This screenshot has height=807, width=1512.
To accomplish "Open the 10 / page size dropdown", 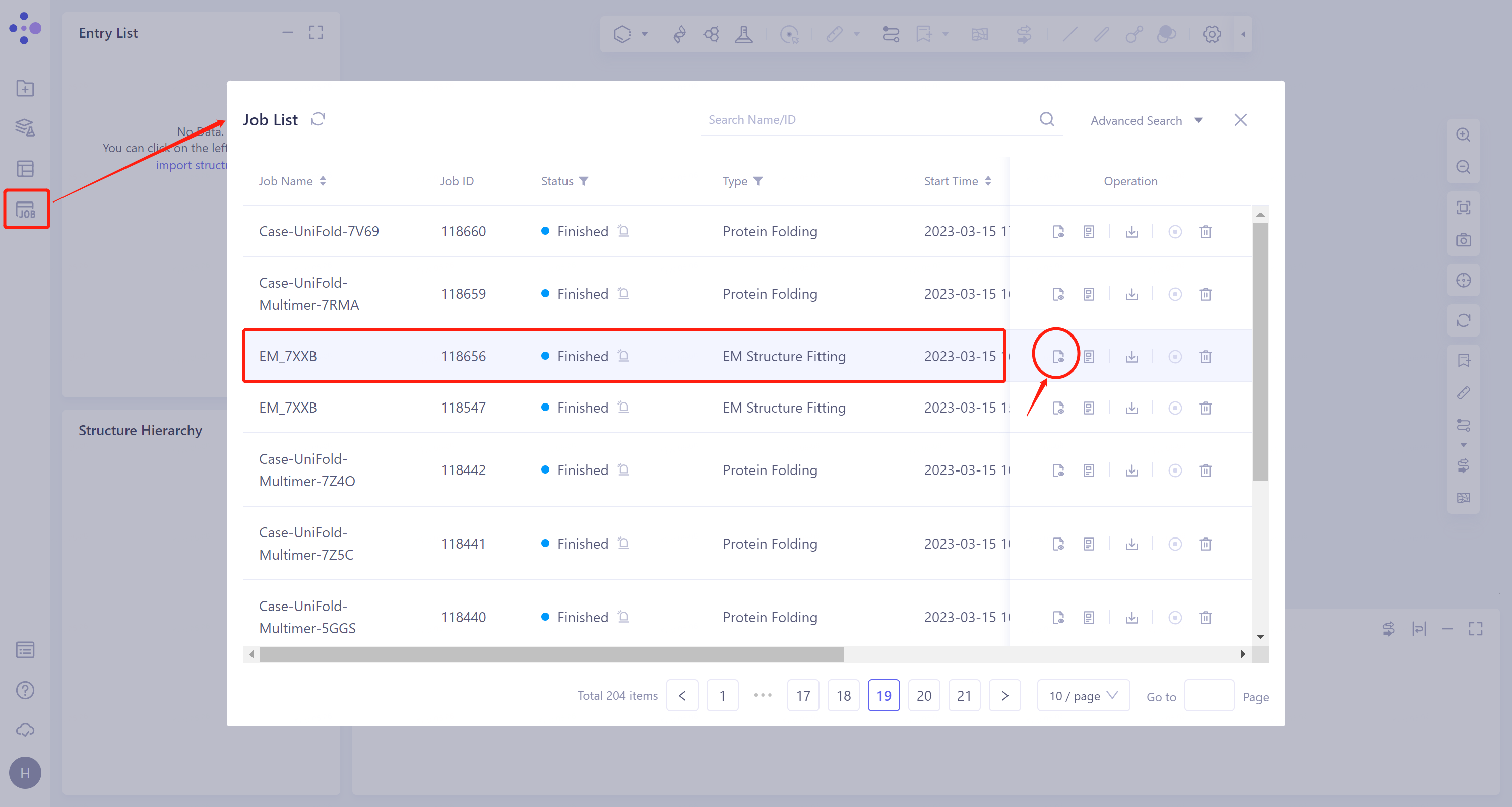I will tap(1083, 696).
